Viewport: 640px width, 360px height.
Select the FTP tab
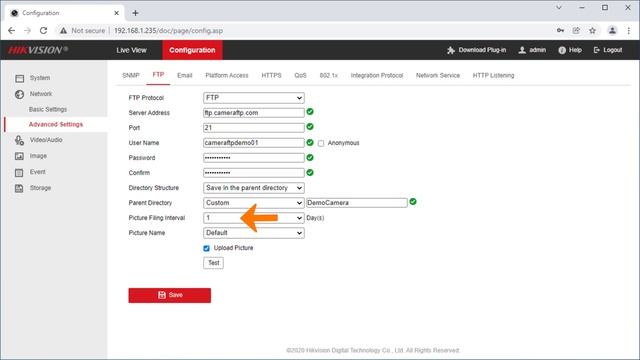pyautogui.click(x=158, y=75)
